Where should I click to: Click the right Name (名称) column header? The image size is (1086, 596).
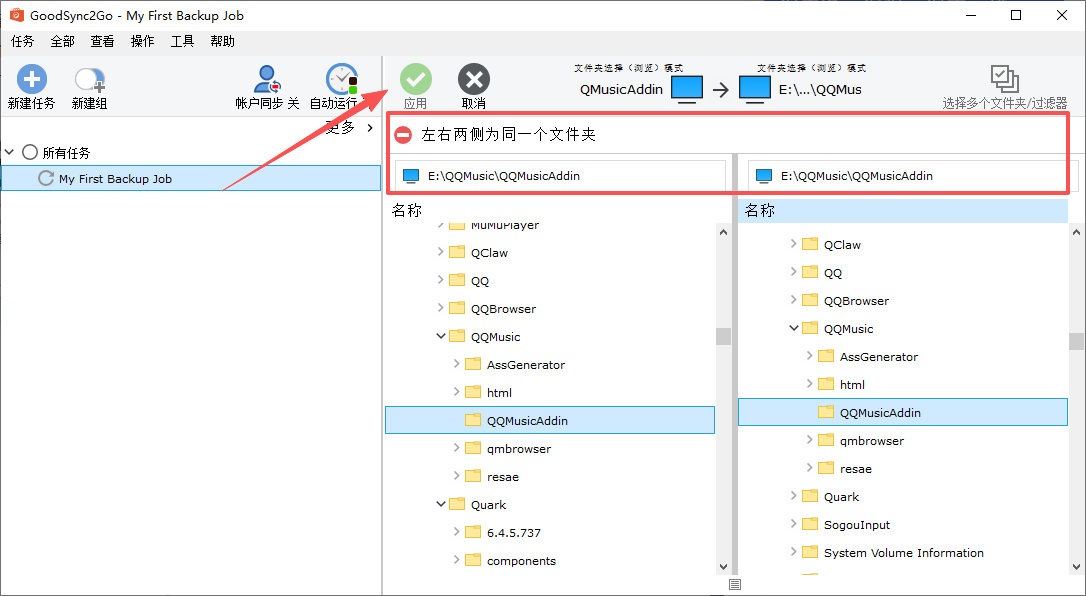[903, 210]
